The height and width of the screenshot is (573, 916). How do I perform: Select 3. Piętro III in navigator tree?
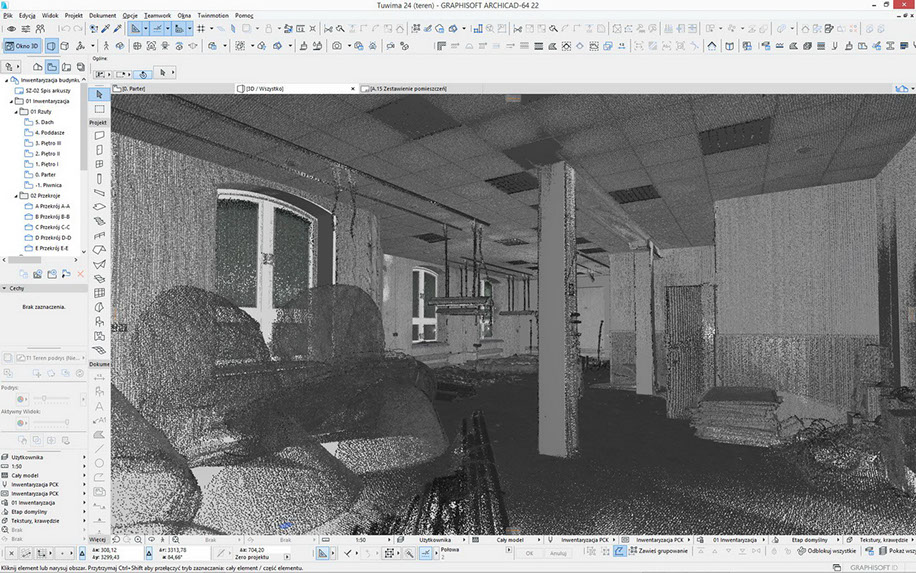pos(48,143)
